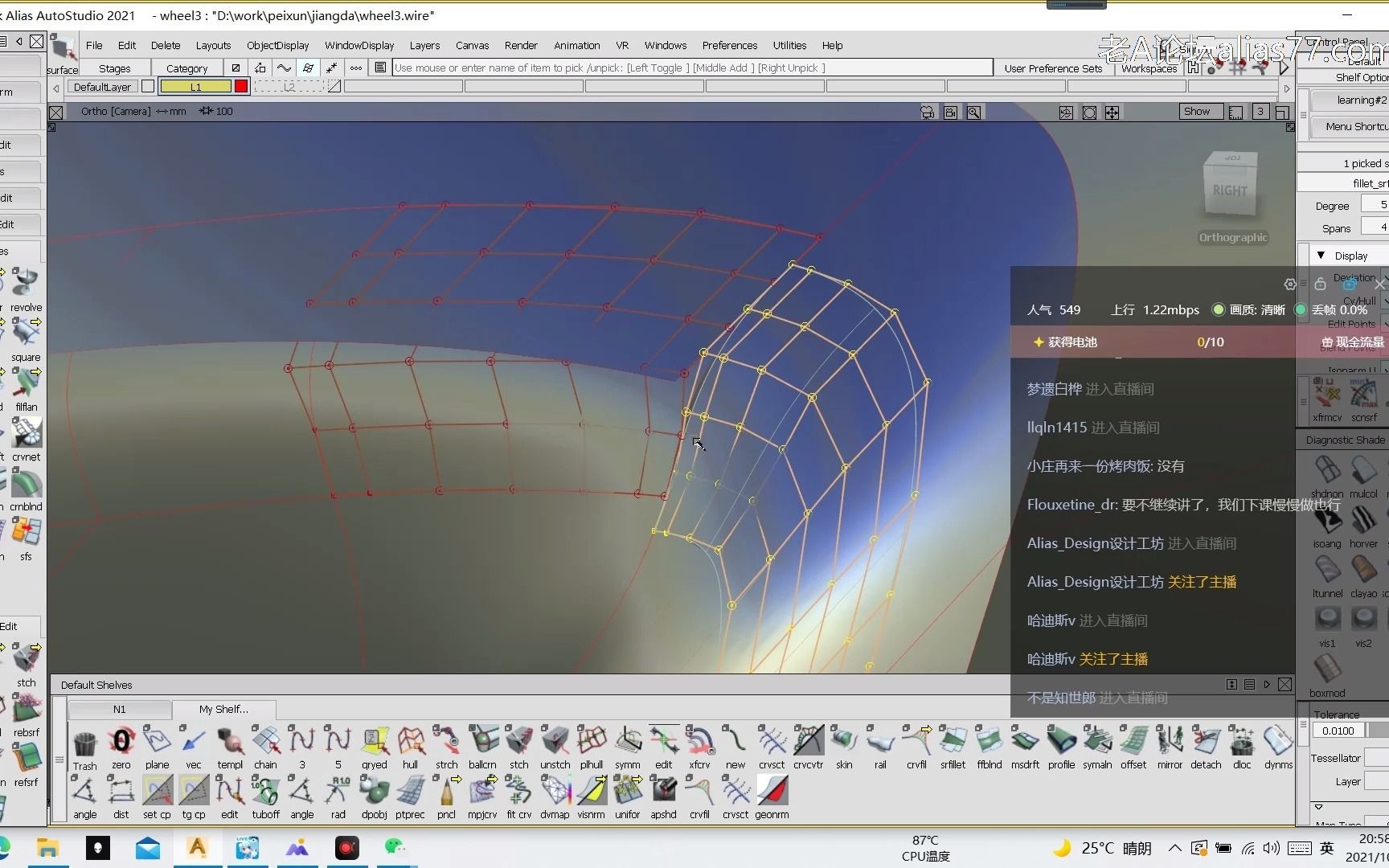Click the Tolerance value input field
The image size is (1389, 868).
coord(1338,731)
